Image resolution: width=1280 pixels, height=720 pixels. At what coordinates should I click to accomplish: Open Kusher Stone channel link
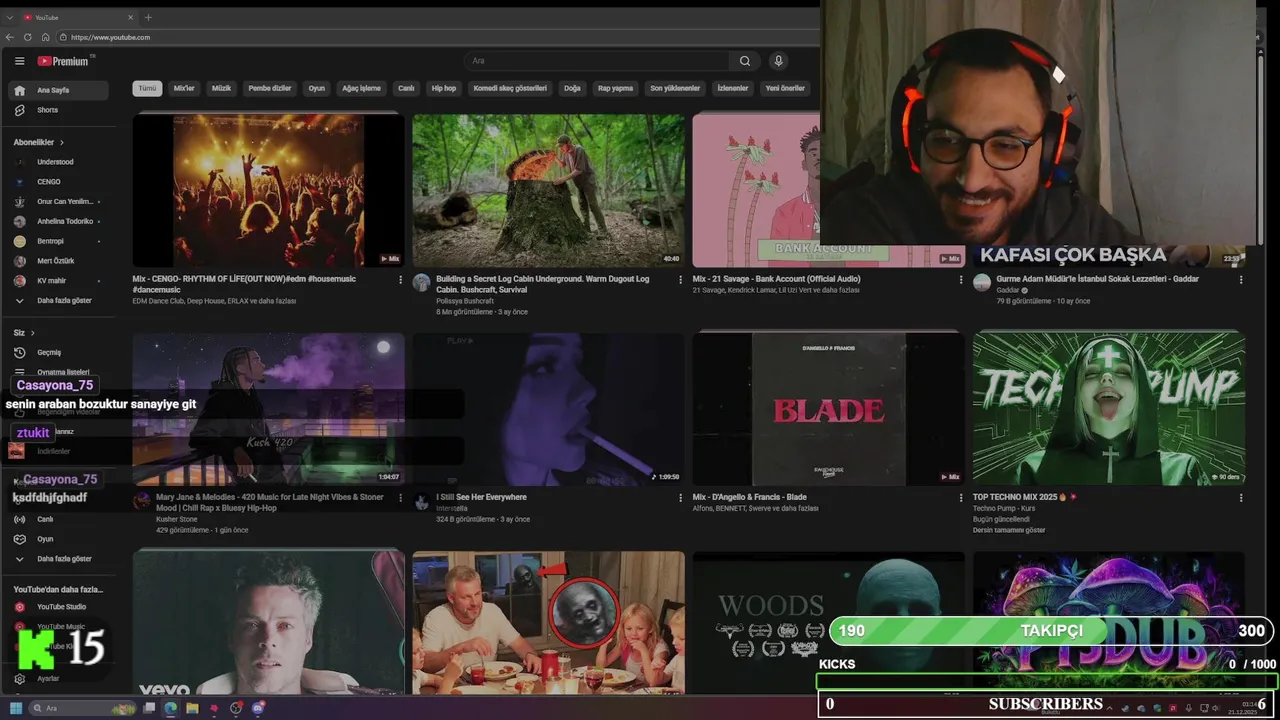coord(177,519)
